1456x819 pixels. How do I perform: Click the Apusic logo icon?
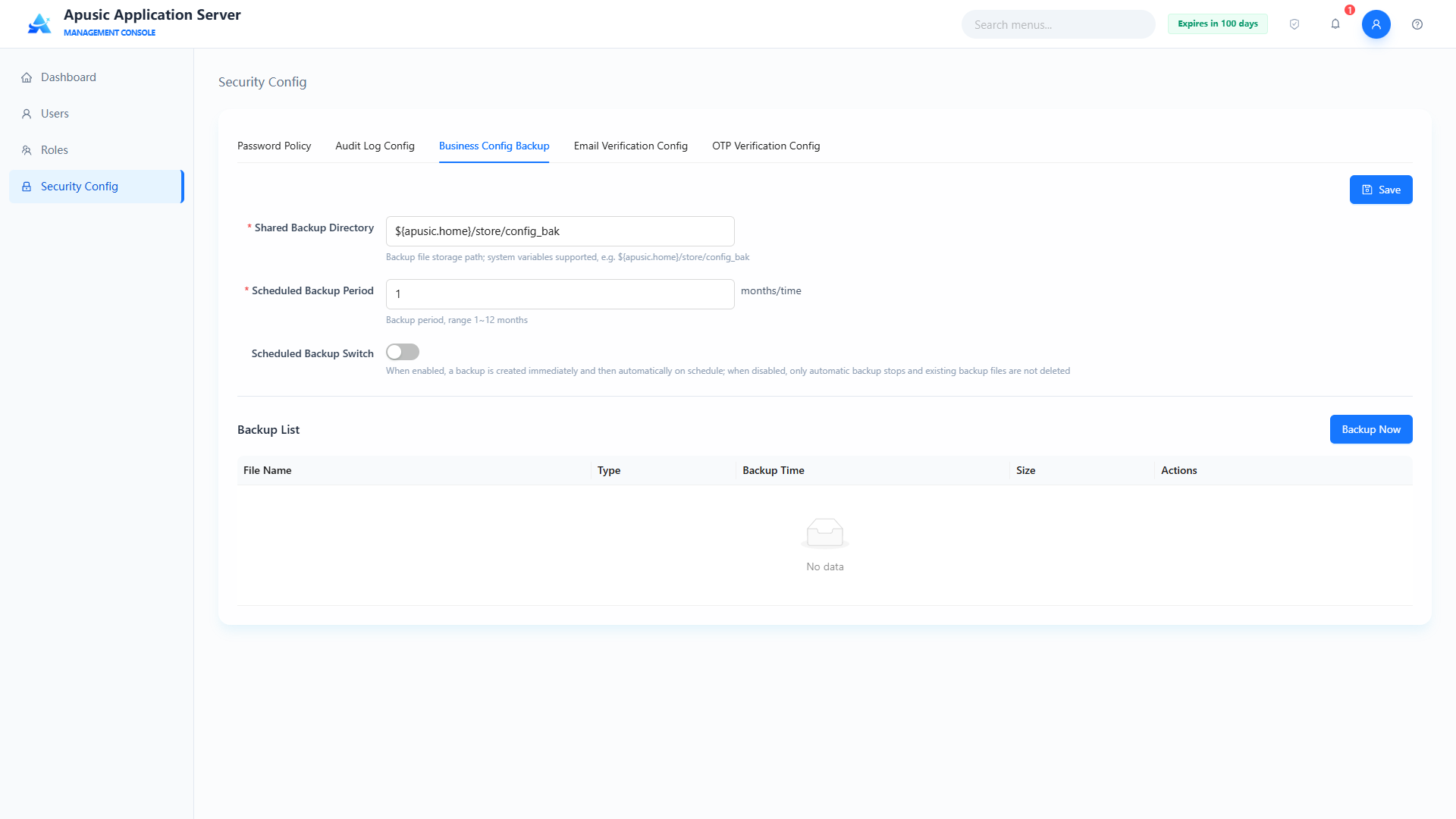click(39, 24)
